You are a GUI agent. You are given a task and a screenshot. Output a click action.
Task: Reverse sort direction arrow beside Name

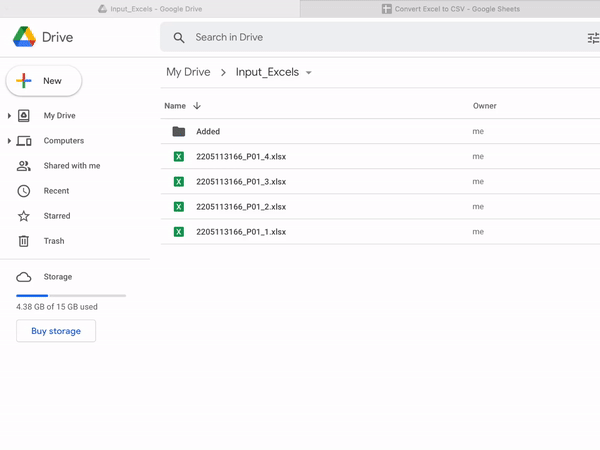(x=197, y=106)
